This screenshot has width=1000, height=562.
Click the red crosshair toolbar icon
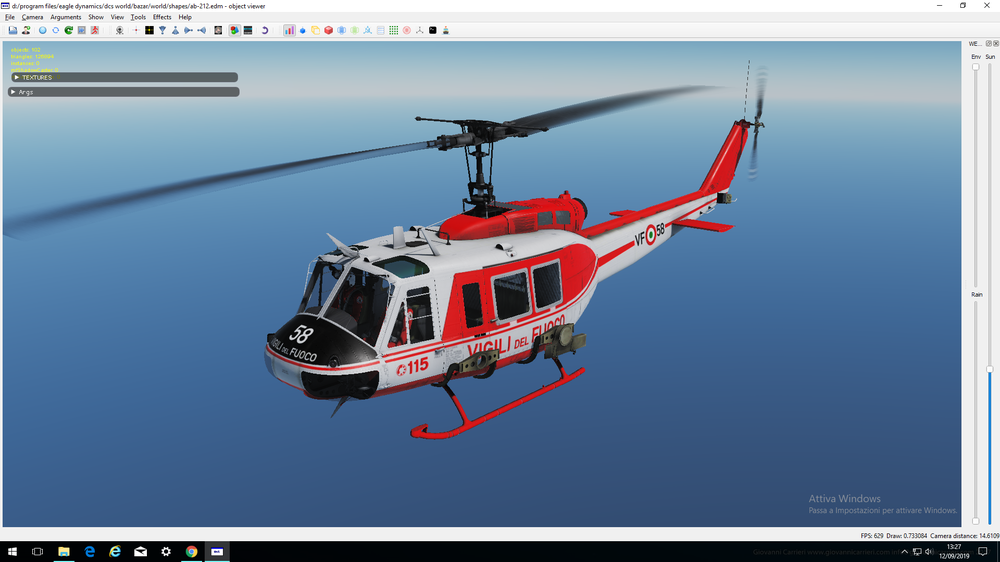(x=135, y=30)
